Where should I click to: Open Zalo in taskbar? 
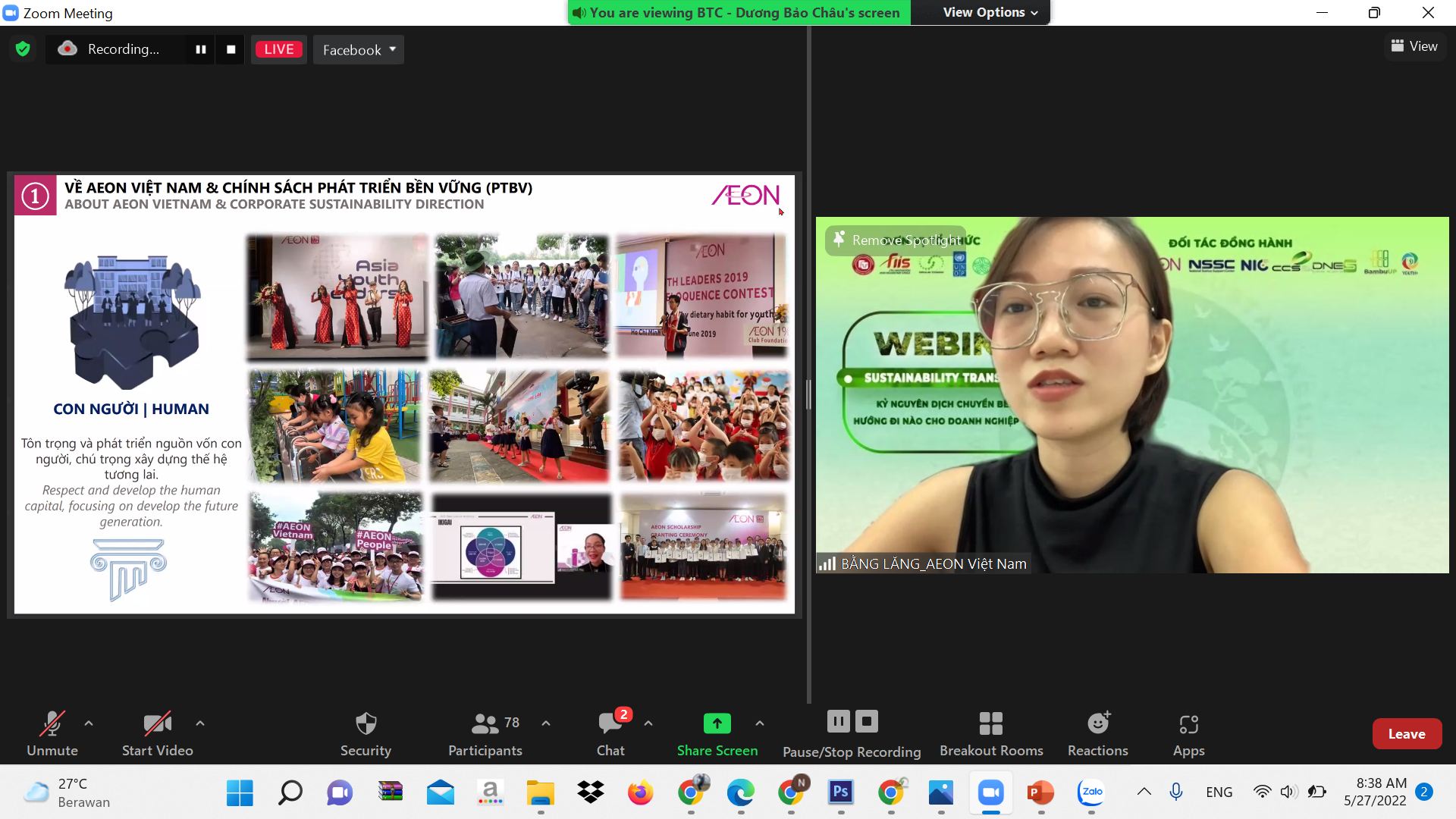1091,792
